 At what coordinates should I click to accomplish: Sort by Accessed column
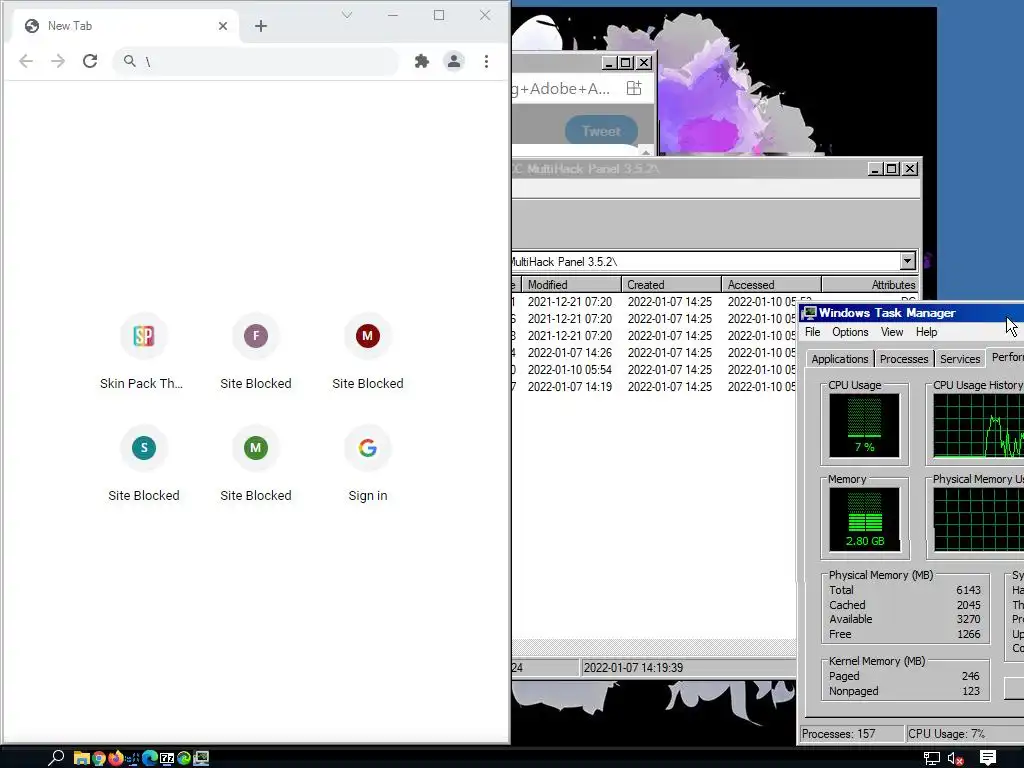tap(771, 285)
